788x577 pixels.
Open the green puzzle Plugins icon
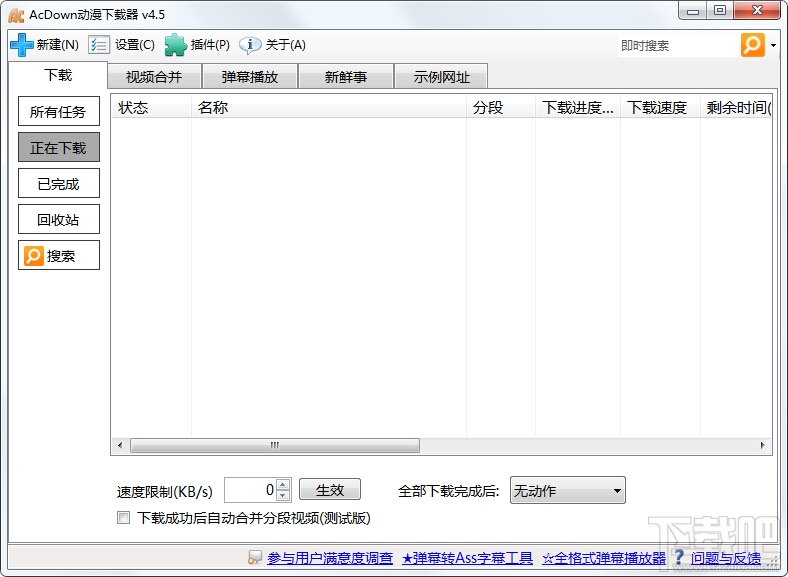tap(175, 45)
